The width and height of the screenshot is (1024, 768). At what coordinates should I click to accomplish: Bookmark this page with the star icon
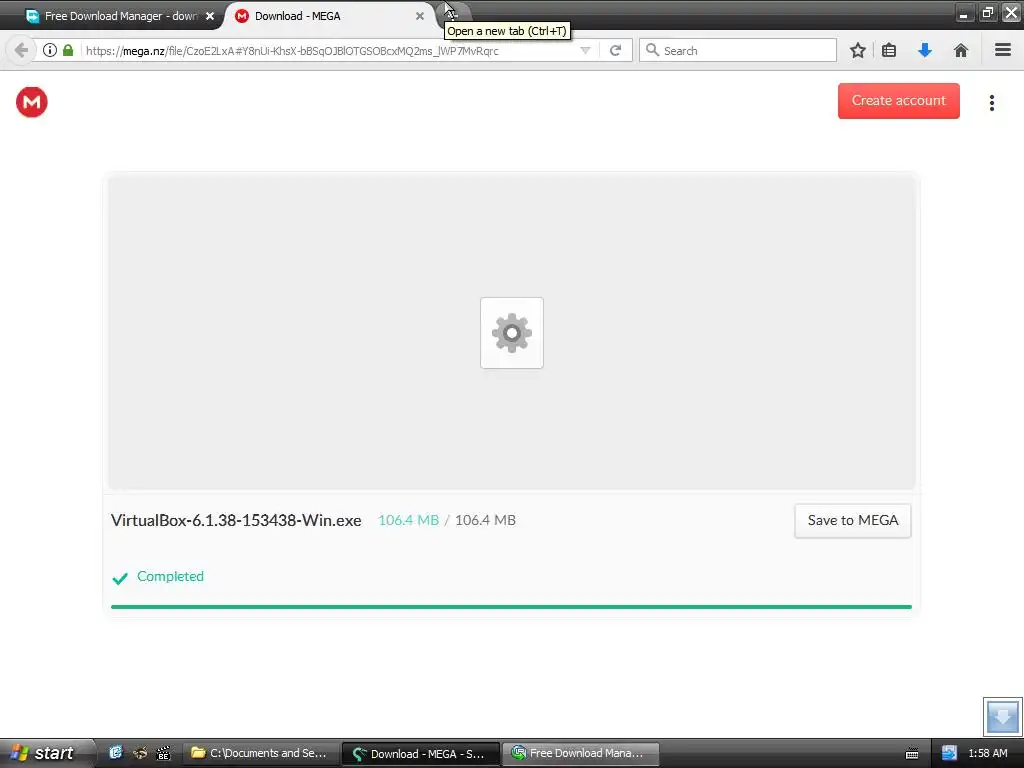click(x=857, y=50)
